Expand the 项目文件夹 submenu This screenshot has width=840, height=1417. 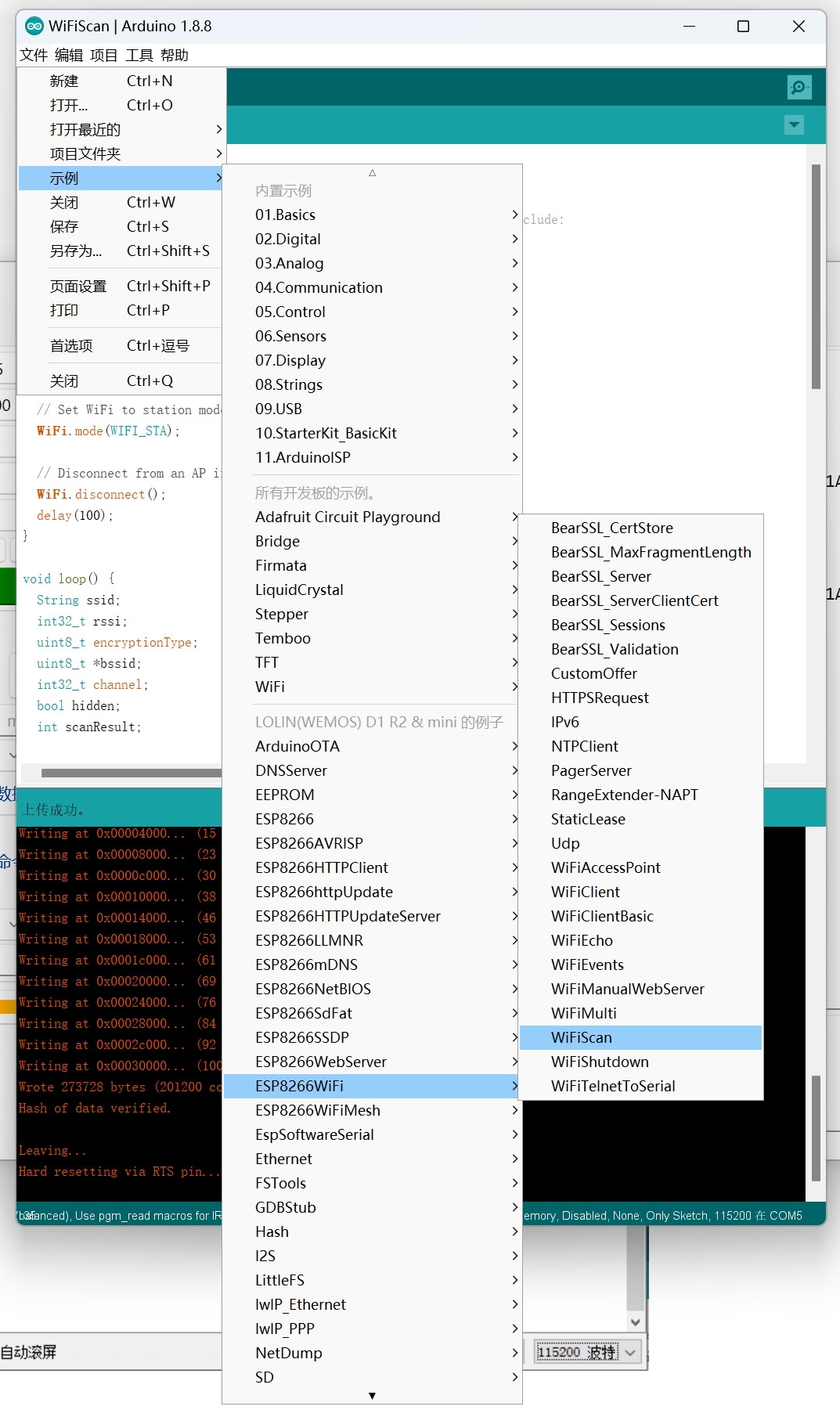[121, 153]
